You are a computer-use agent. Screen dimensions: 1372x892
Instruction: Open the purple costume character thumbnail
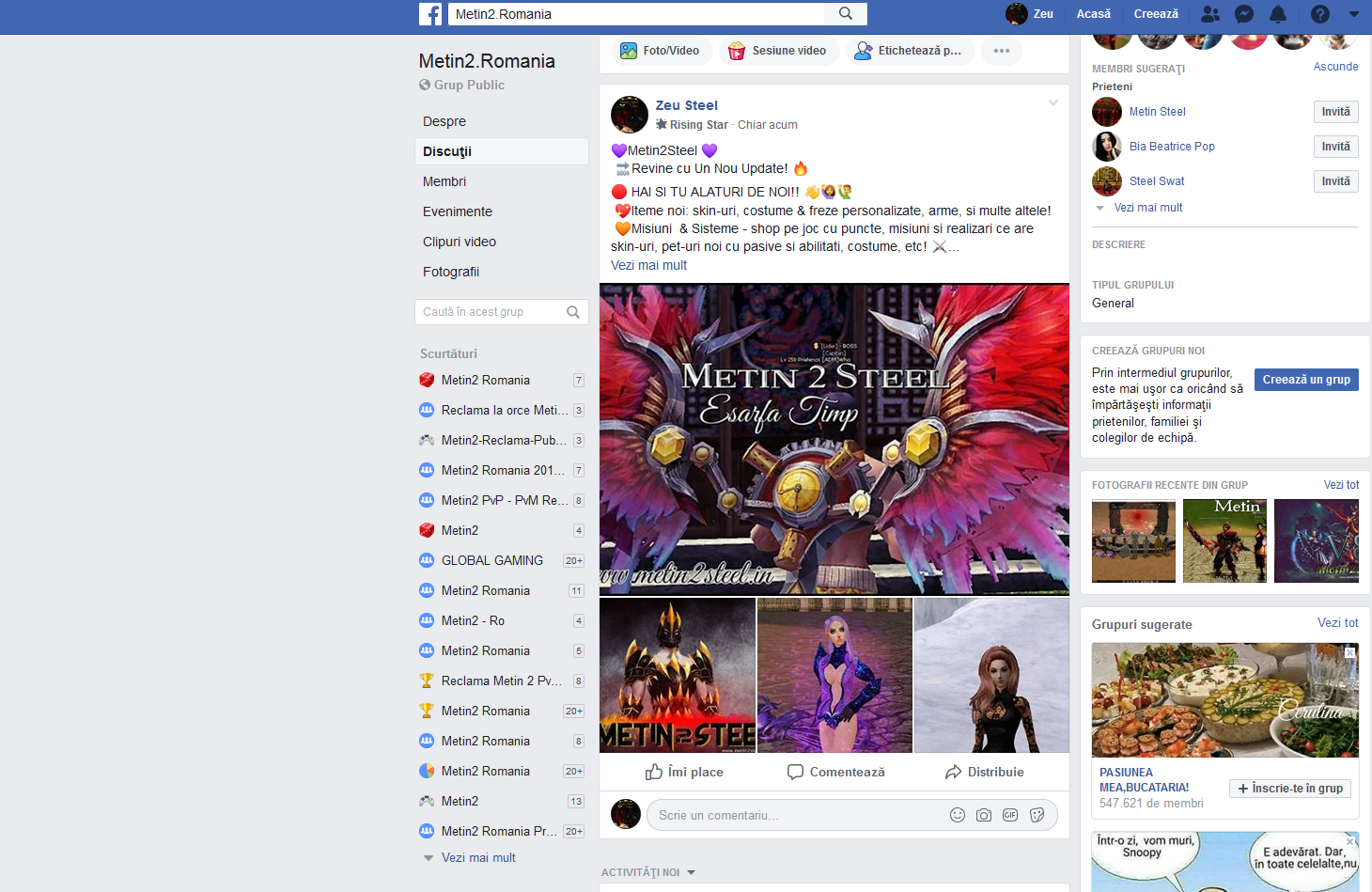tap(834, 675)
